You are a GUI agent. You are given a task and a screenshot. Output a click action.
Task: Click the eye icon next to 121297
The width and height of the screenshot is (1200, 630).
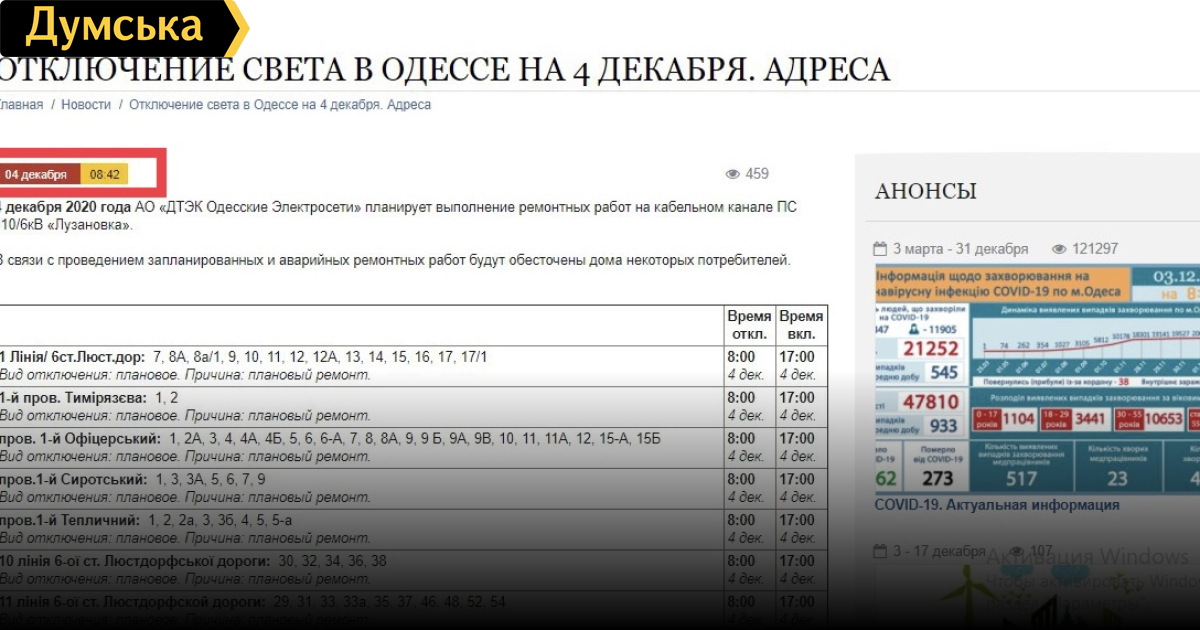[x=1059, y=249]
